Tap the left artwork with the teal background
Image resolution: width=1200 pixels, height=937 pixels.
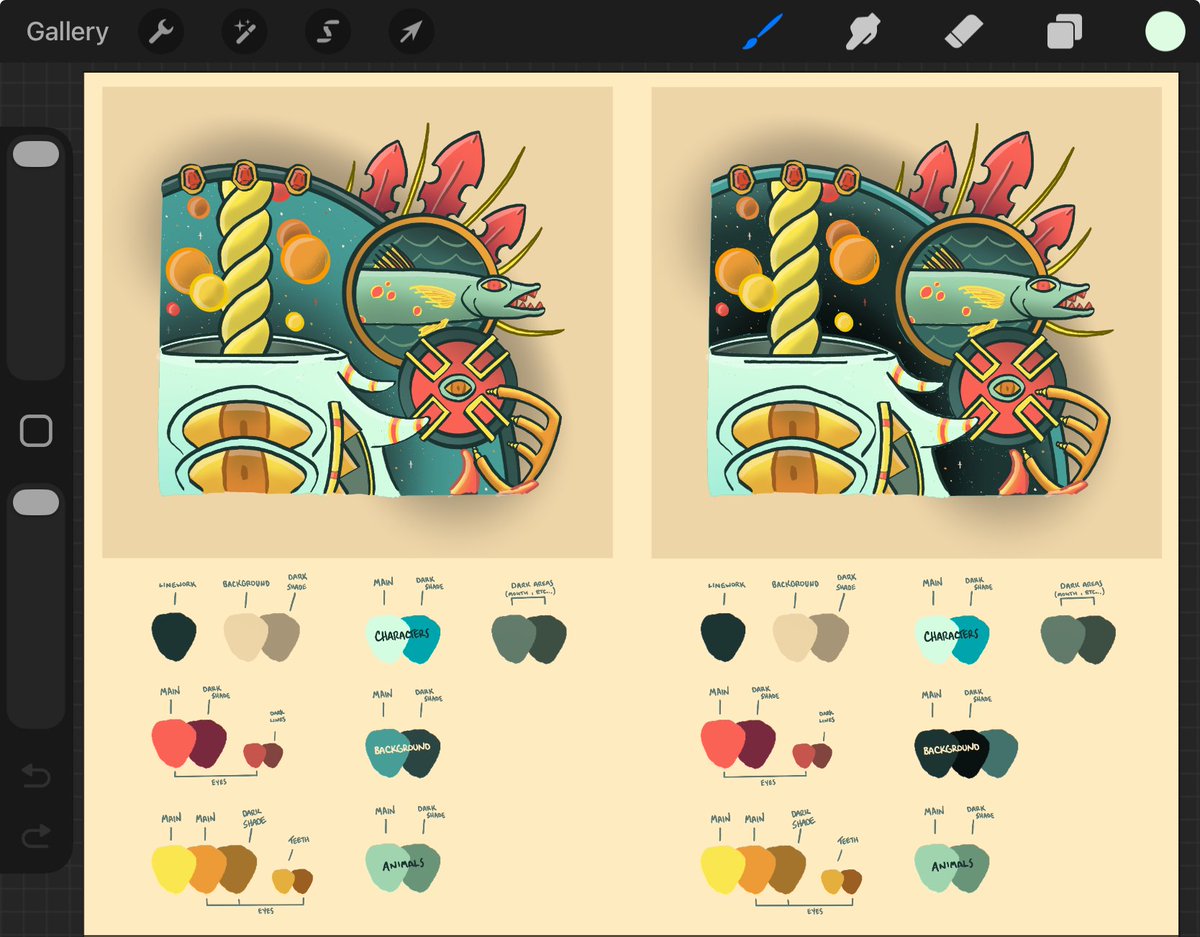click(x=357, y=322)
